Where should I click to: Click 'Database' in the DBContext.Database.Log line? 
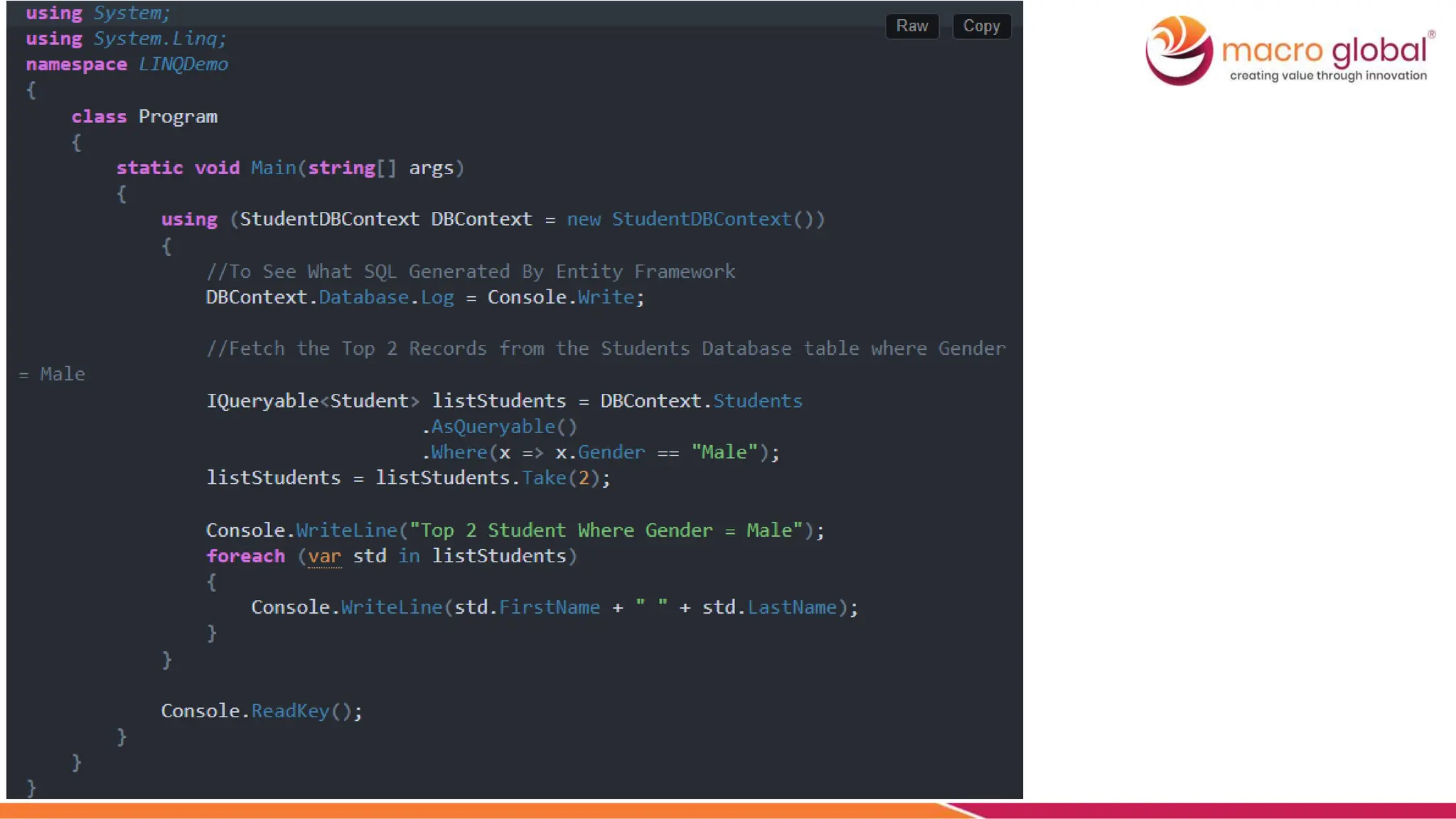tap(363, 297)
